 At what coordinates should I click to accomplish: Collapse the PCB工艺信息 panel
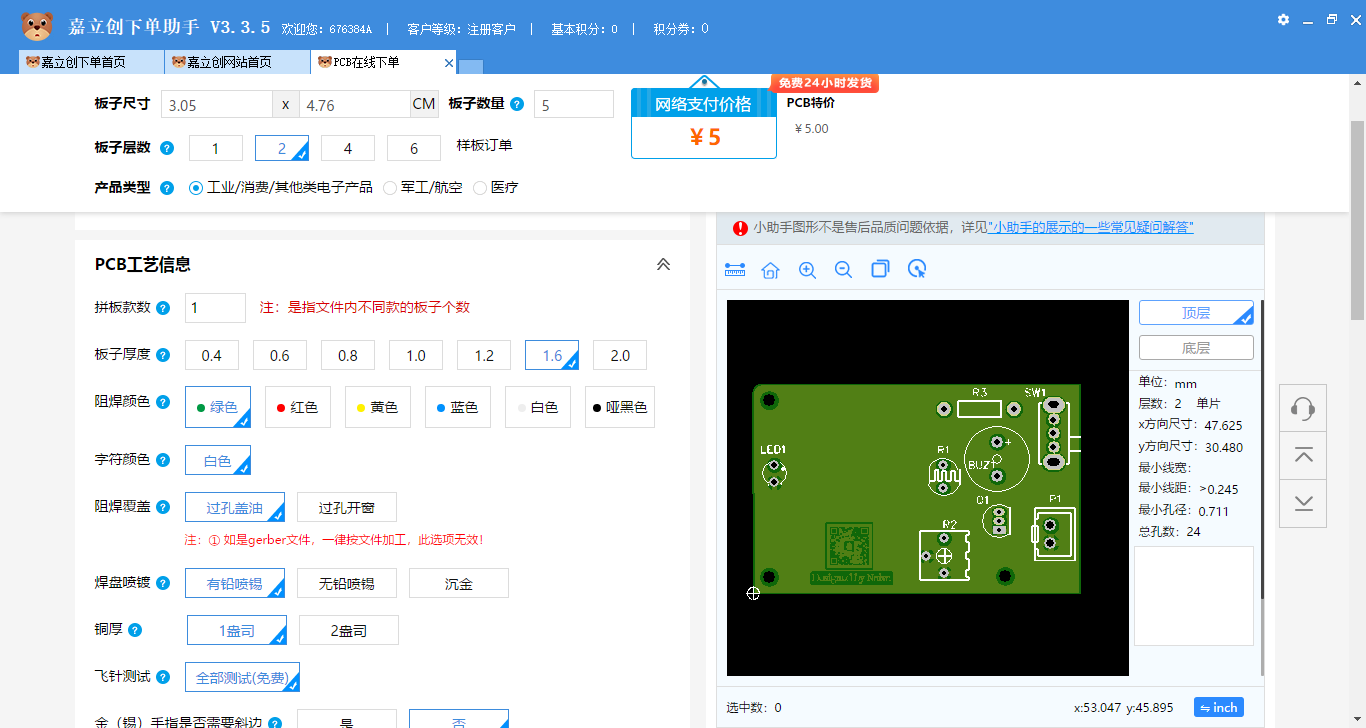point(663,264)
